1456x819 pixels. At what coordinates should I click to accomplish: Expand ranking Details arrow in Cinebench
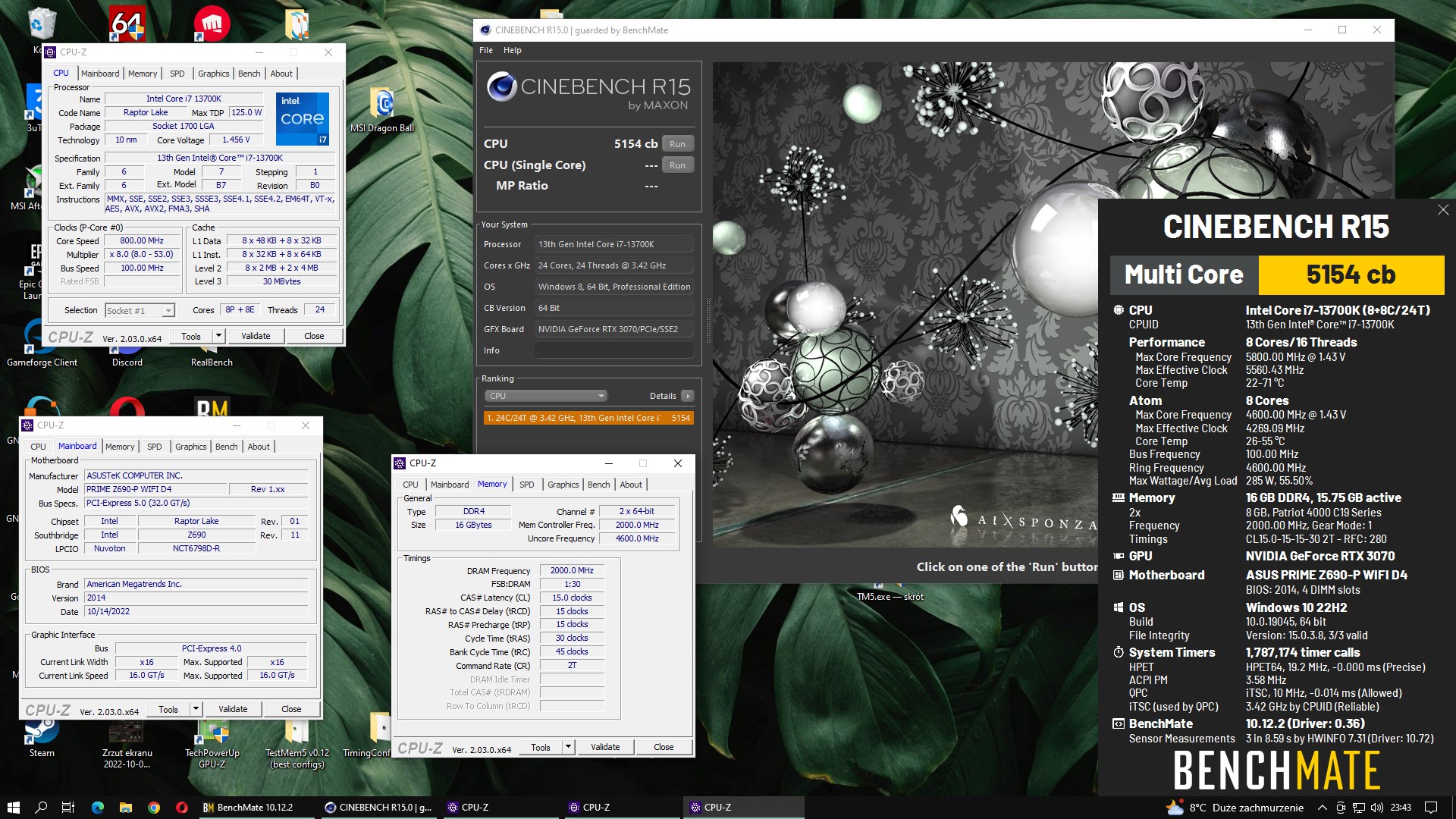[x=687, y=396]
